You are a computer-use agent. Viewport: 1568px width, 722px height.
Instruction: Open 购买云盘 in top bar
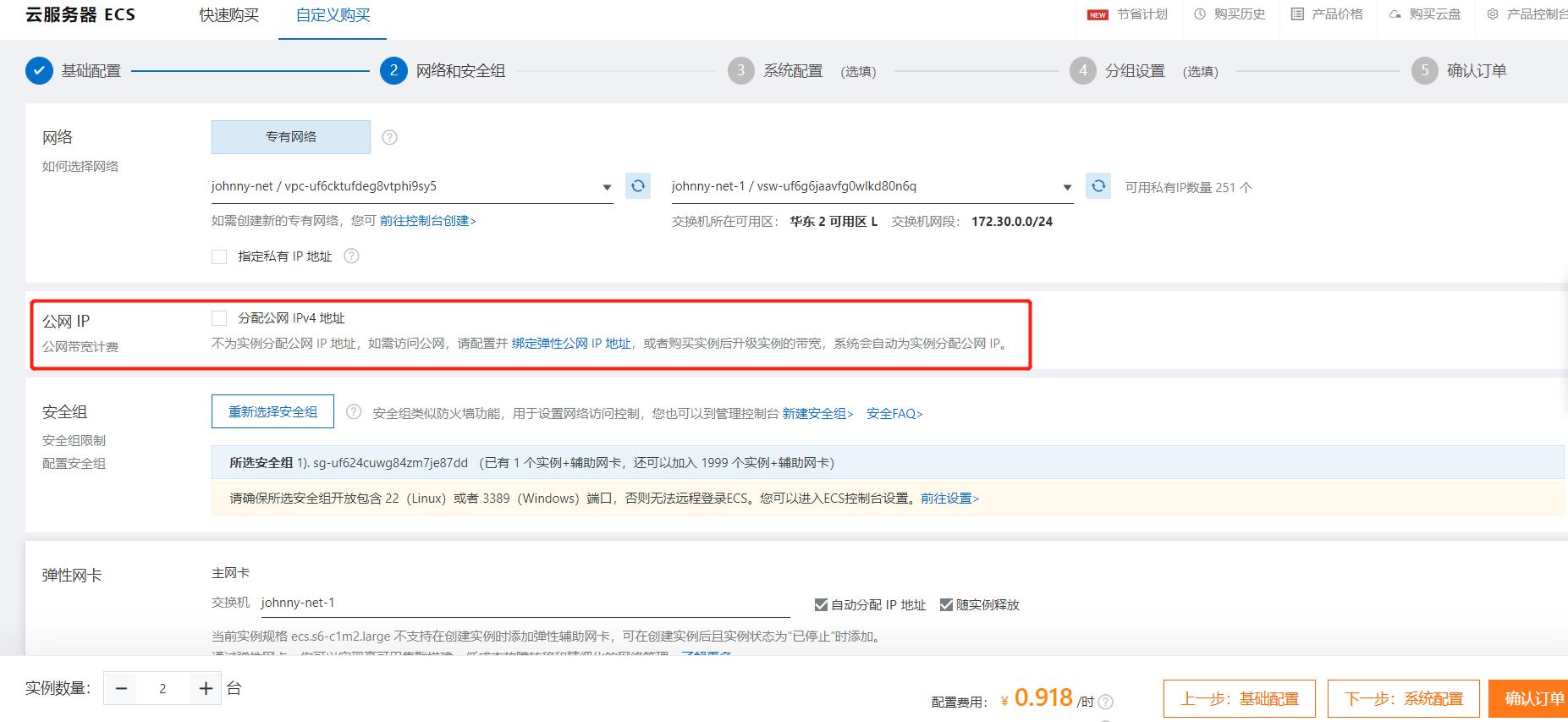pos(1425,14)
